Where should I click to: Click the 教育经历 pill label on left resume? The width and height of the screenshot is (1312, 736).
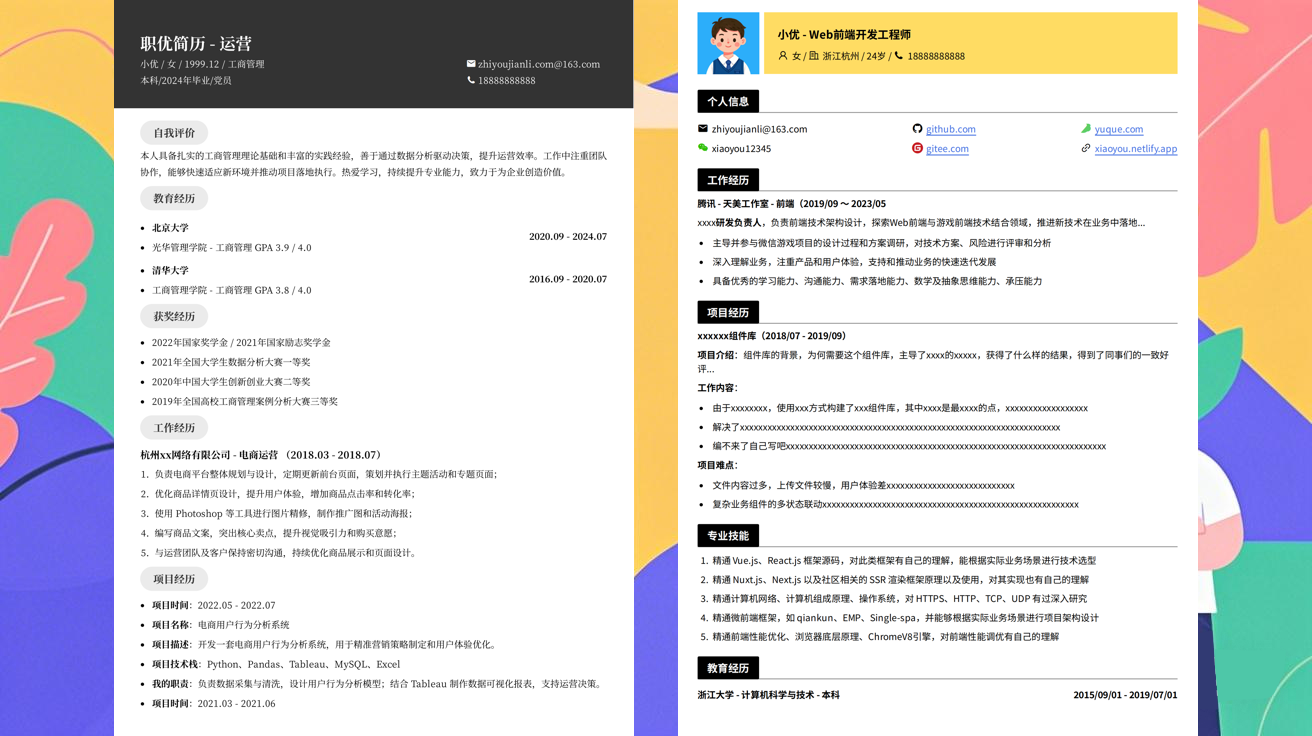(x=174, y=198)
